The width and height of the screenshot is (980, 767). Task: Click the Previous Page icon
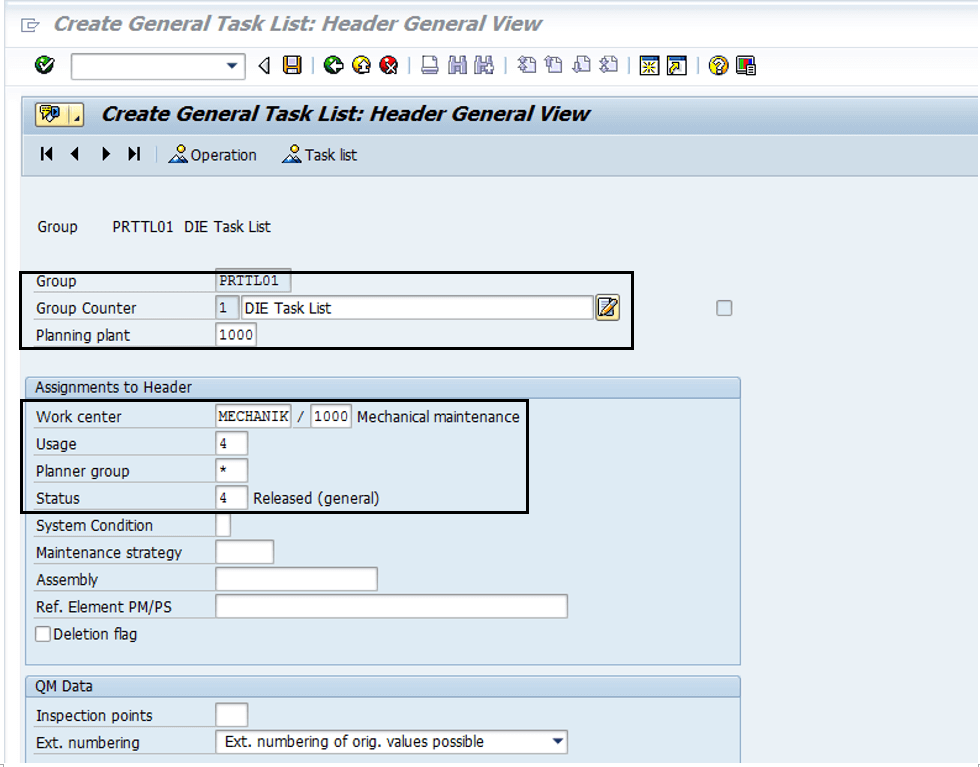(x=554, y=65)
